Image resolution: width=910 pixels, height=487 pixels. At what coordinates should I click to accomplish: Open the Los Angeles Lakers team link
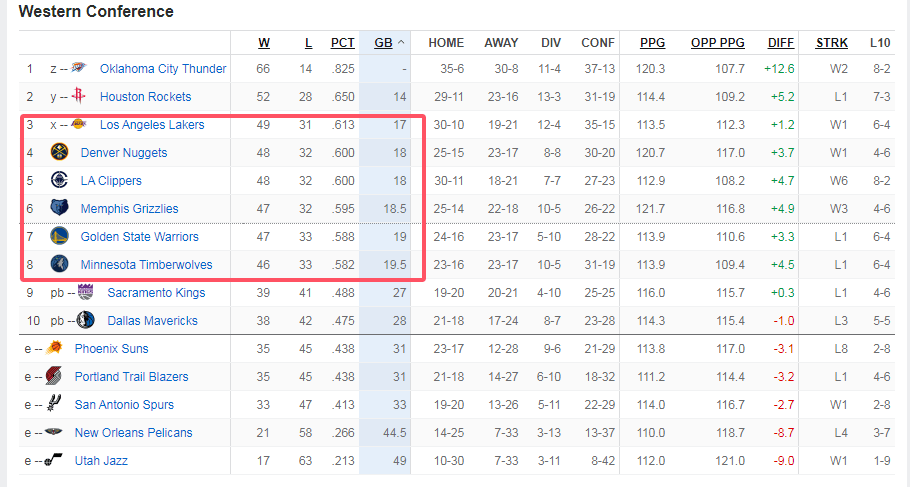152,124
